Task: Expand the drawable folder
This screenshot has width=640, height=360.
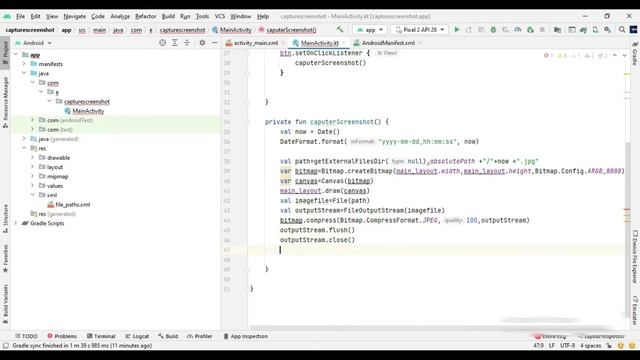Action: tap(33, 158)
